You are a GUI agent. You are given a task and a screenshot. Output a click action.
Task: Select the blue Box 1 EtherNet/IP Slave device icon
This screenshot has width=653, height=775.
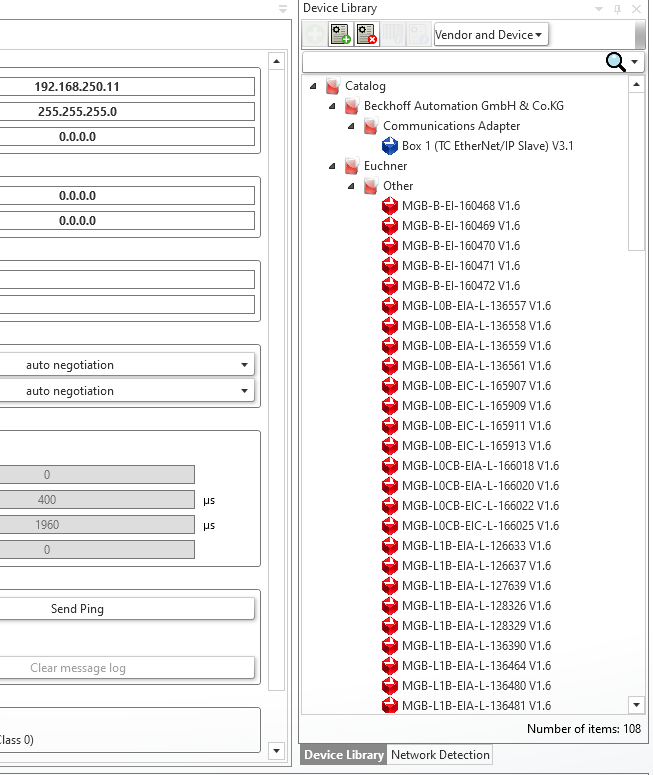(390, 146)
